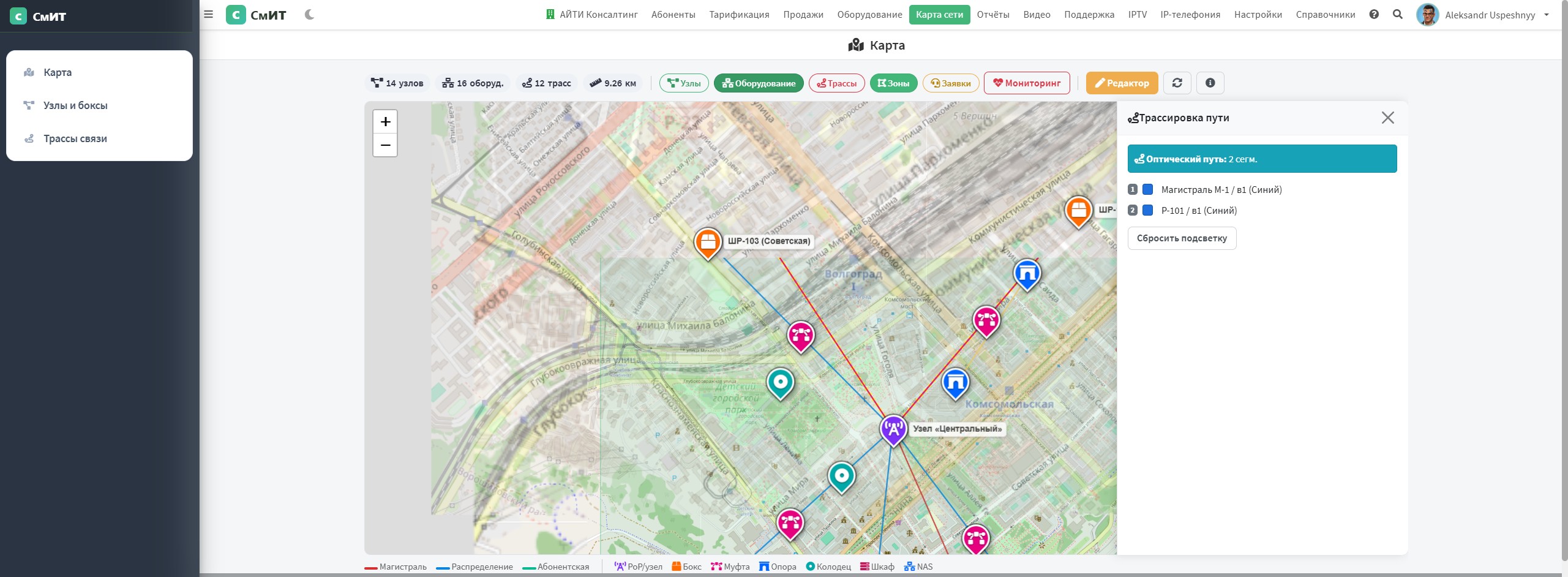Toggle the Зоны layer filter
This screenshot has width=1568, height=577.
[x=893, y=83]
